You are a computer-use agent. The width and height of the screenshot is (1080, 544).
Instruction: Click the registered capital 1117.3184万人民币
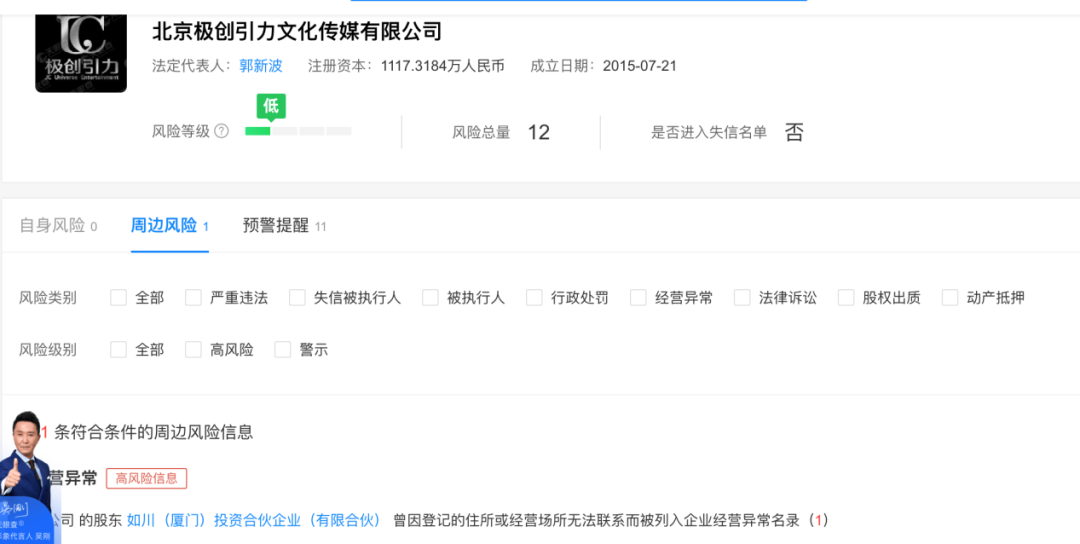tap(443, 66)
